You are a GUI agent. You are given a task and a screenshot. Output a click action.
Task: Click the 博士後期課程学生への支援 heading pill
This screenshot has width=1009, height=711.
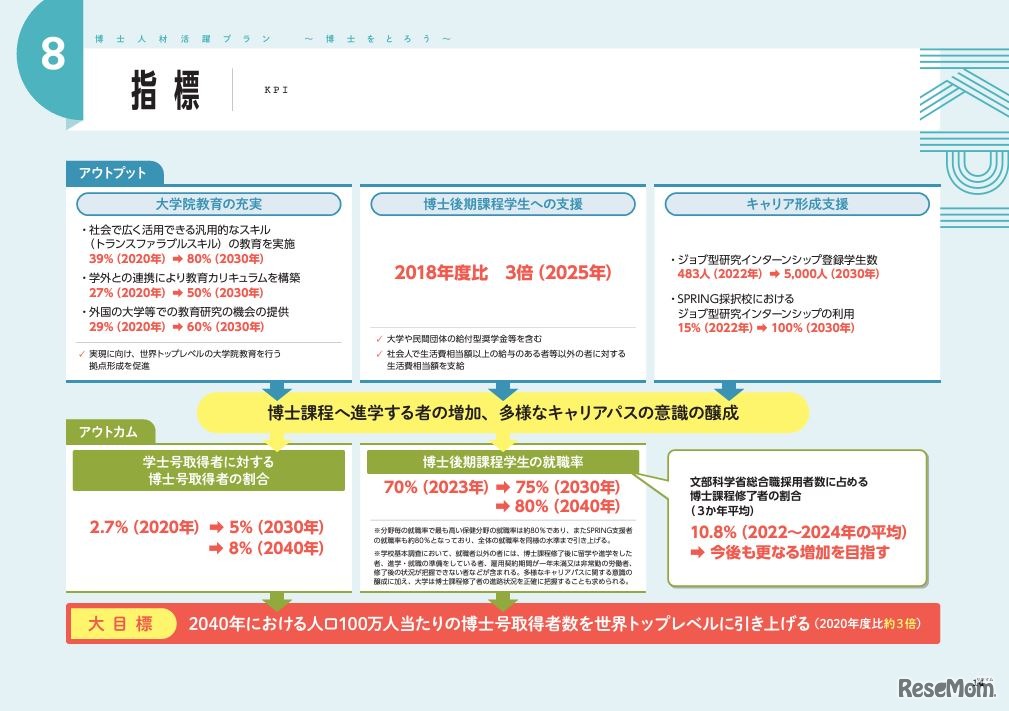coord(503,204)
